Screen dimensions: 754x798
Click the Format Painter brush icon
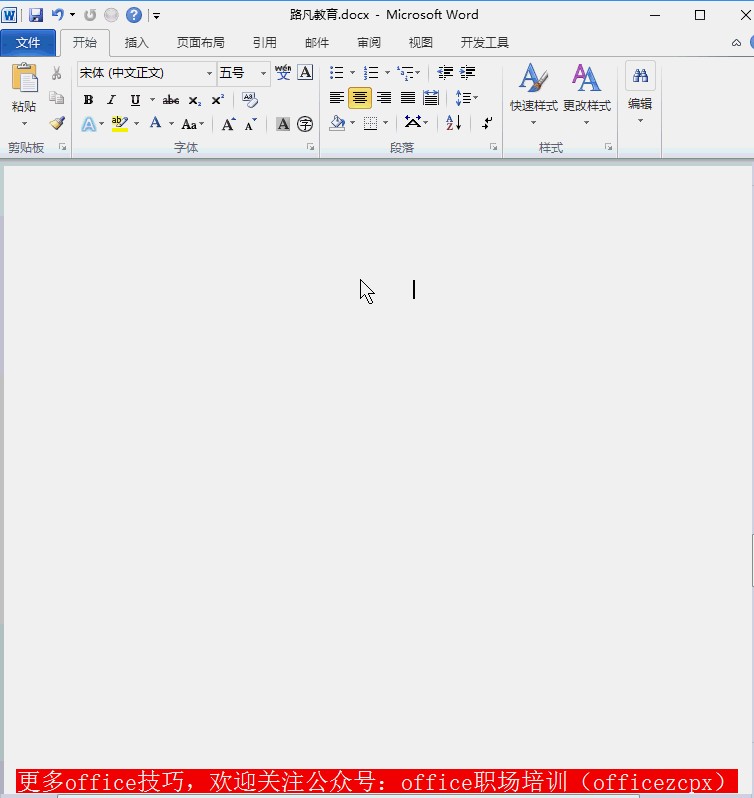(57, 123)
